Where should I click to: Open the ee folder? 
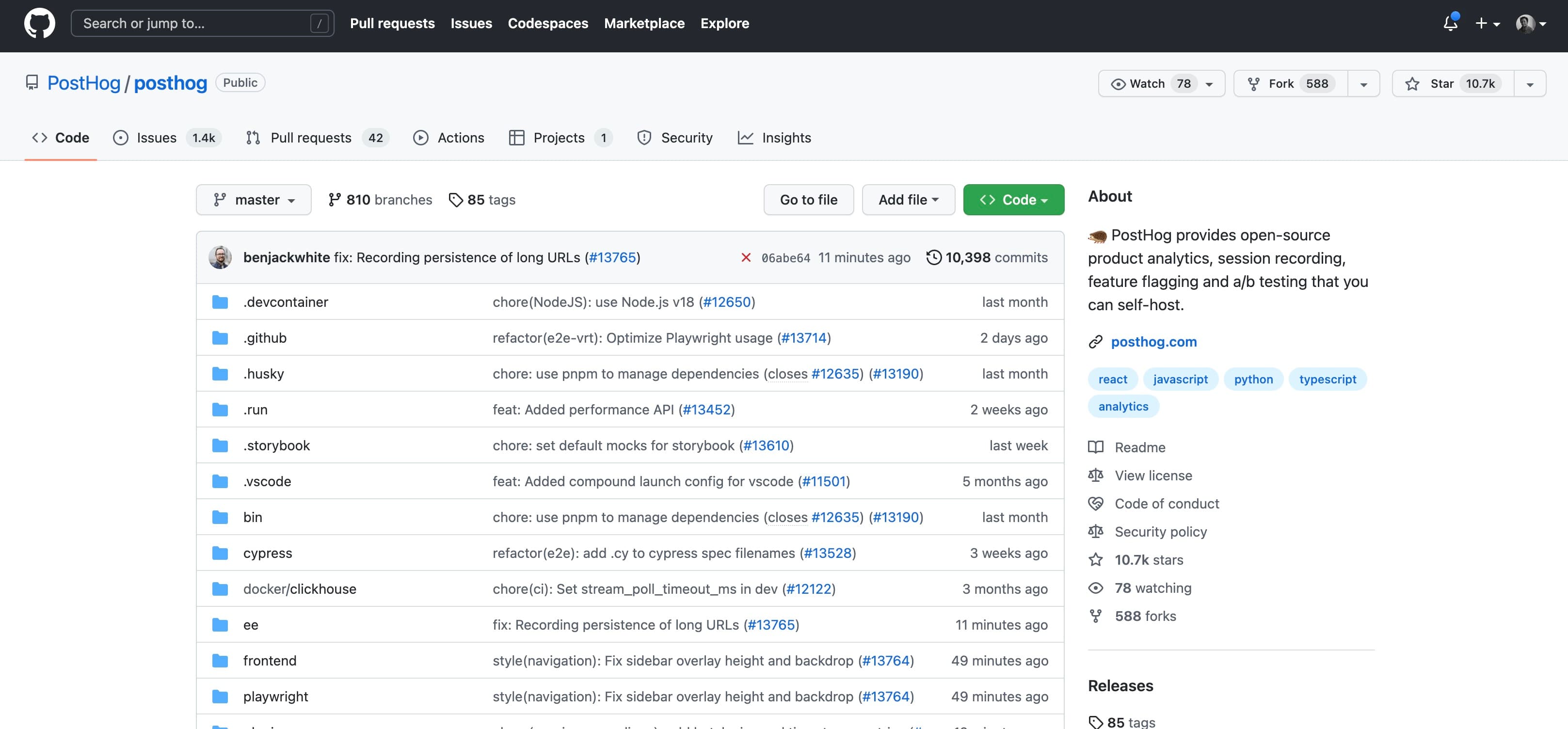coord(251,625)
